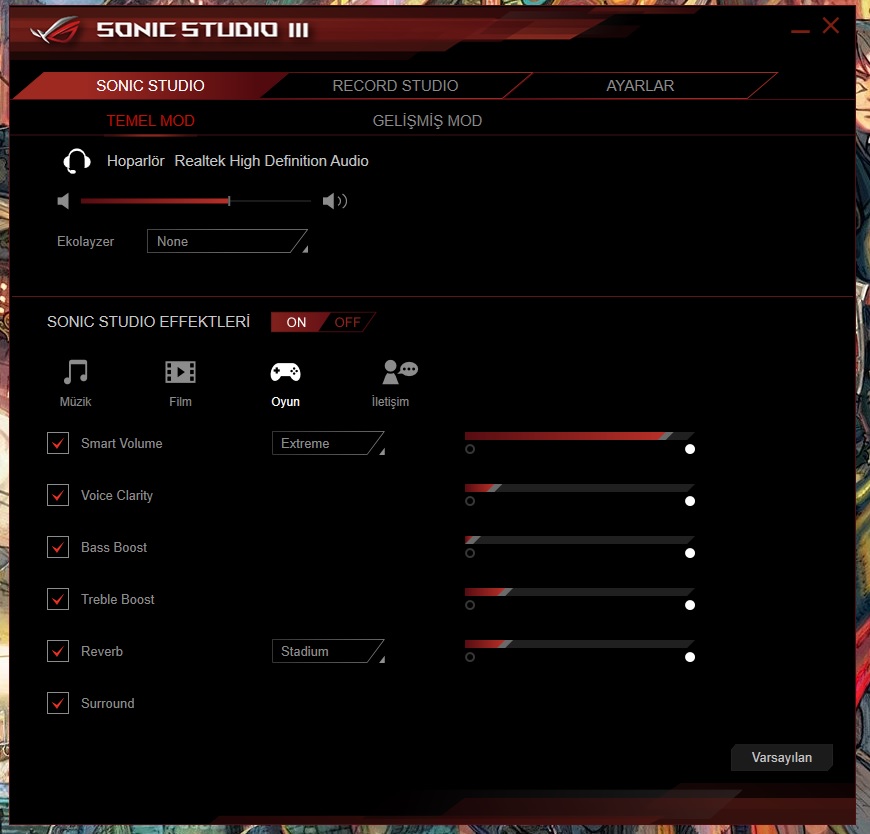Set Reverb to maximum via right dot
870x834 pixels.
click(690, 657)
